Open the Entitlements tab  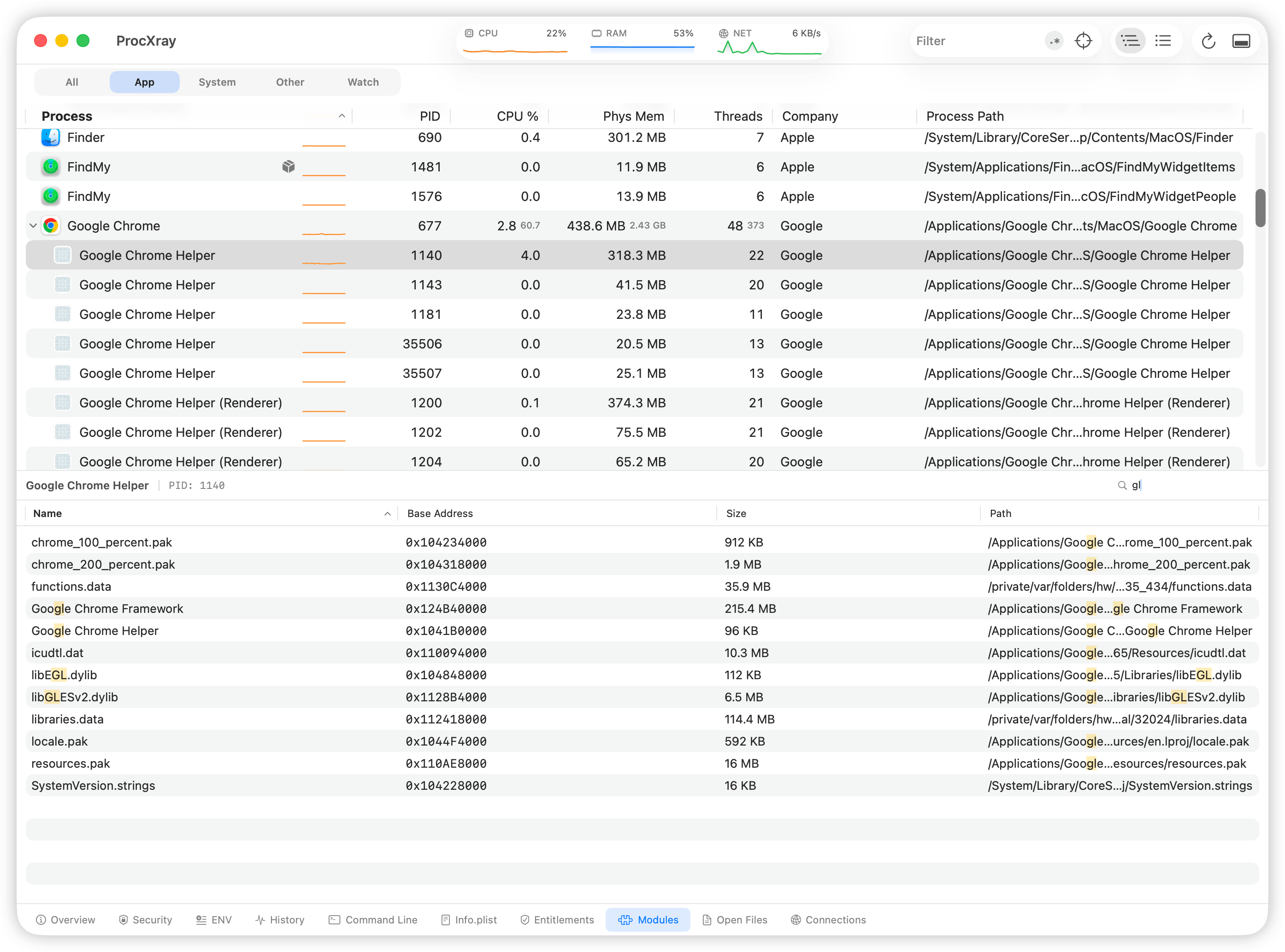557,920
